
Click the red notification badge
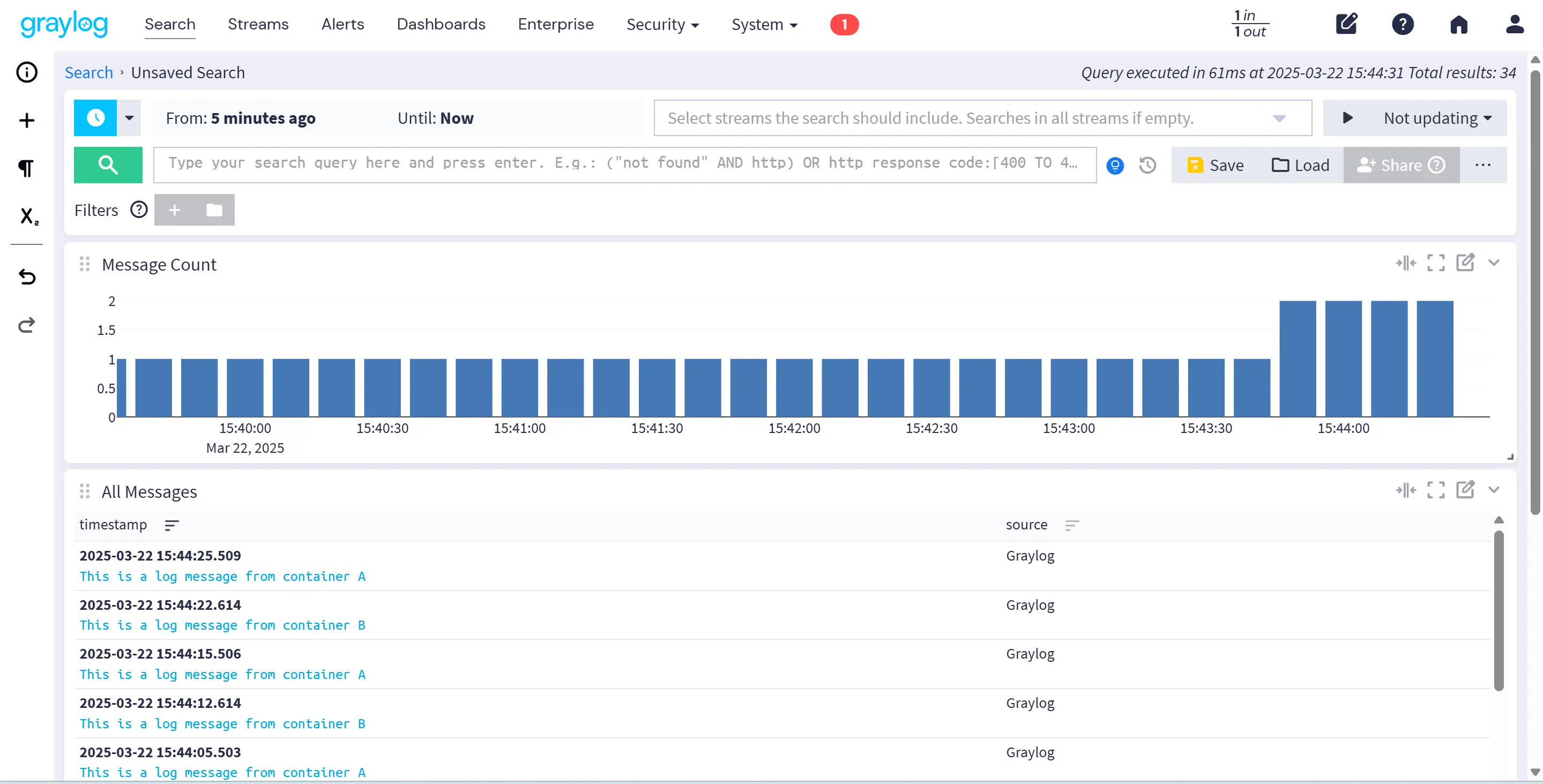click(x=844, y=25)
